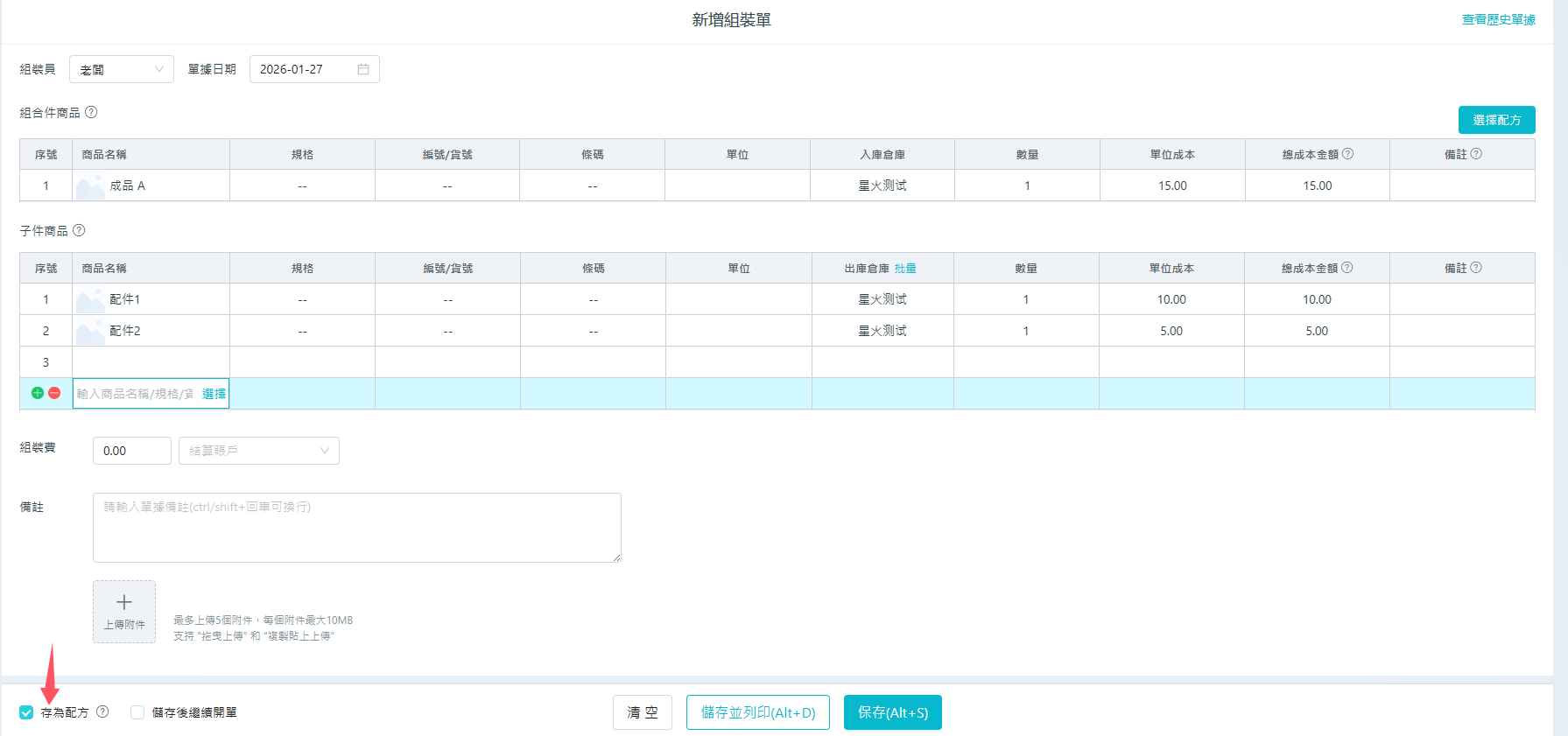Click red remove-row minus icon
The height and width of the screenshot is (736, 1568).
click(x=54, y=393)
